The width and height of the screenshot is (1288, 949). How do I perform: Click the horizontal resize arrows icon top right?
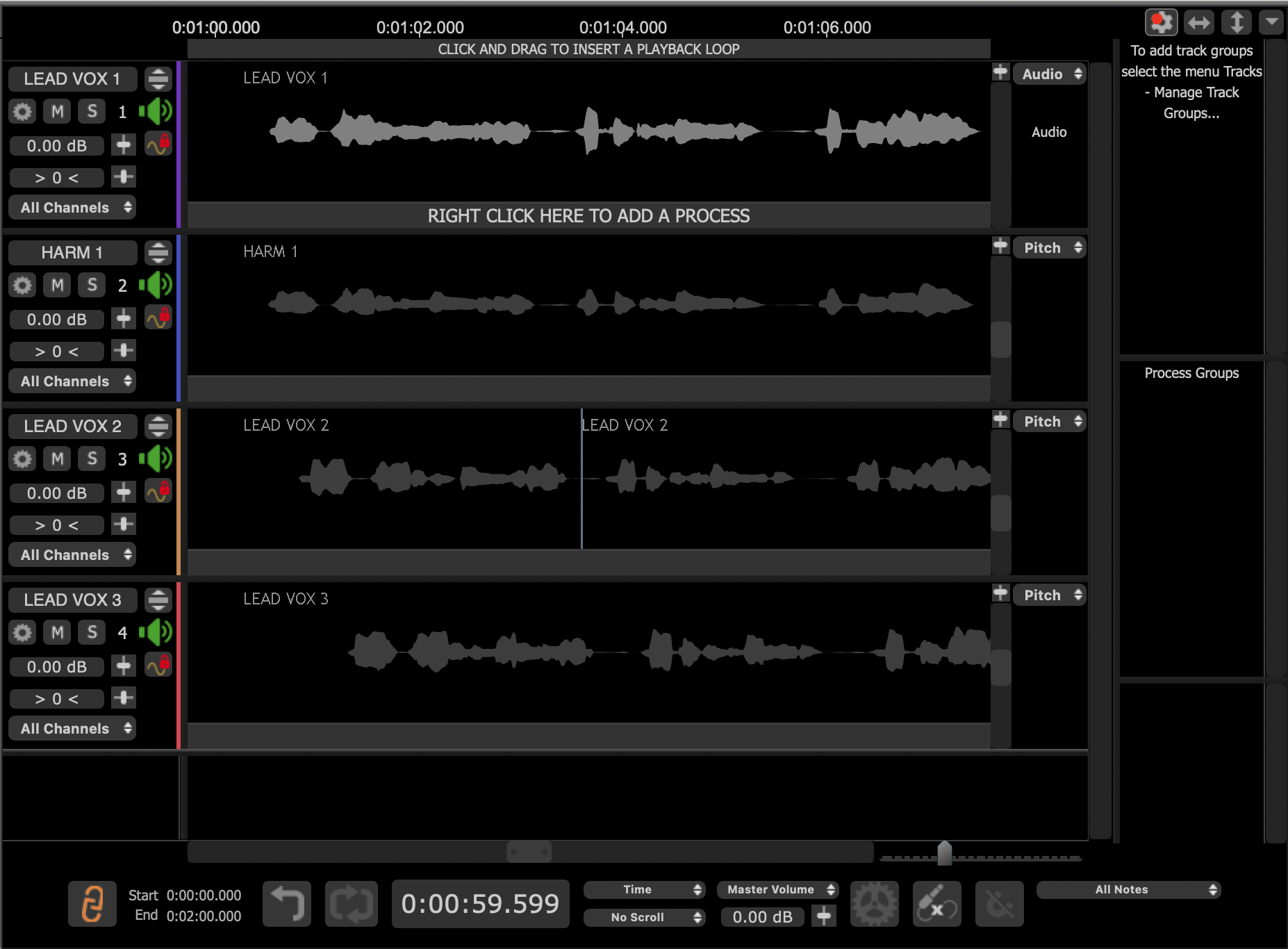pos(1198,23)
